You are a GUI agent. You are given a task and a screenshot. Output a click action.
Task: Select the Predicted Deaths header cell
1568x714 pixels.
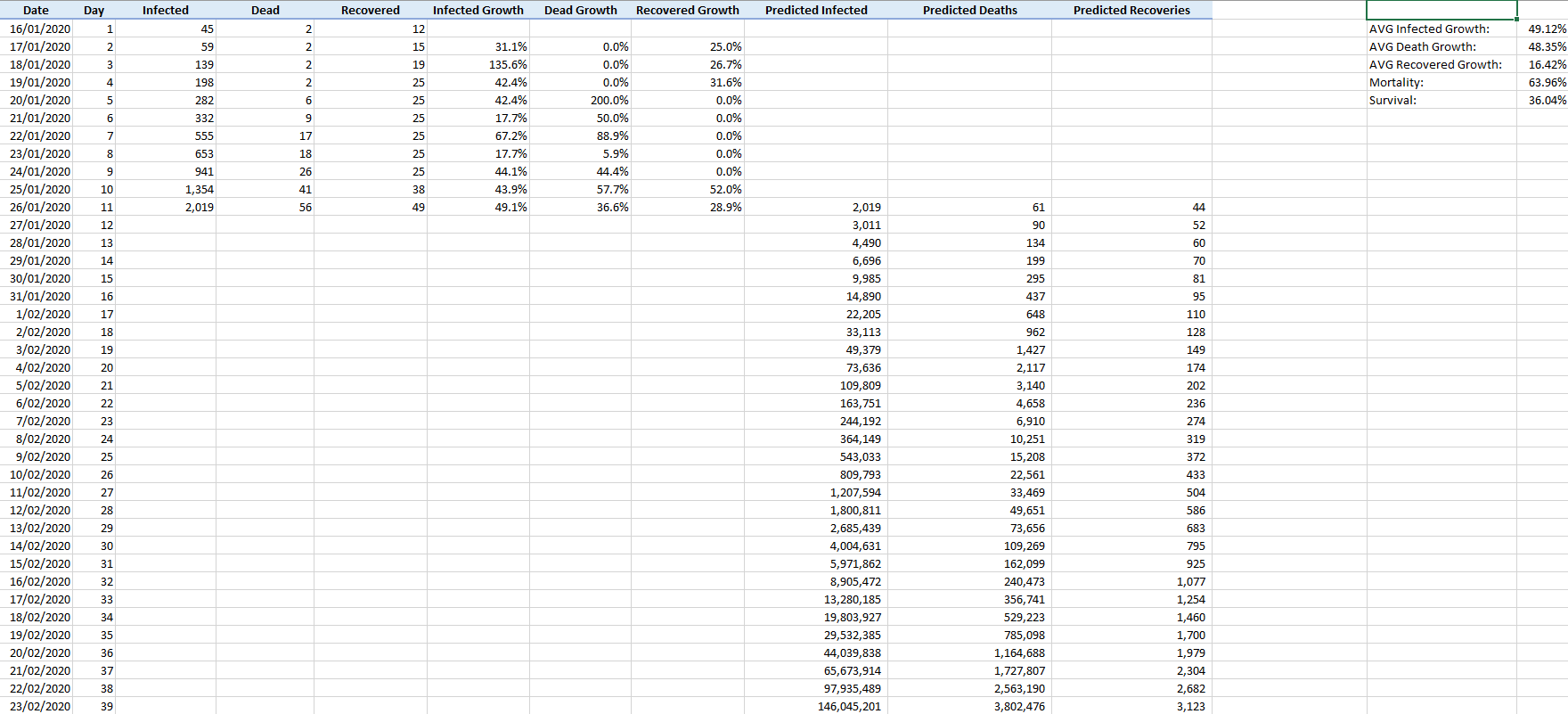969,10
